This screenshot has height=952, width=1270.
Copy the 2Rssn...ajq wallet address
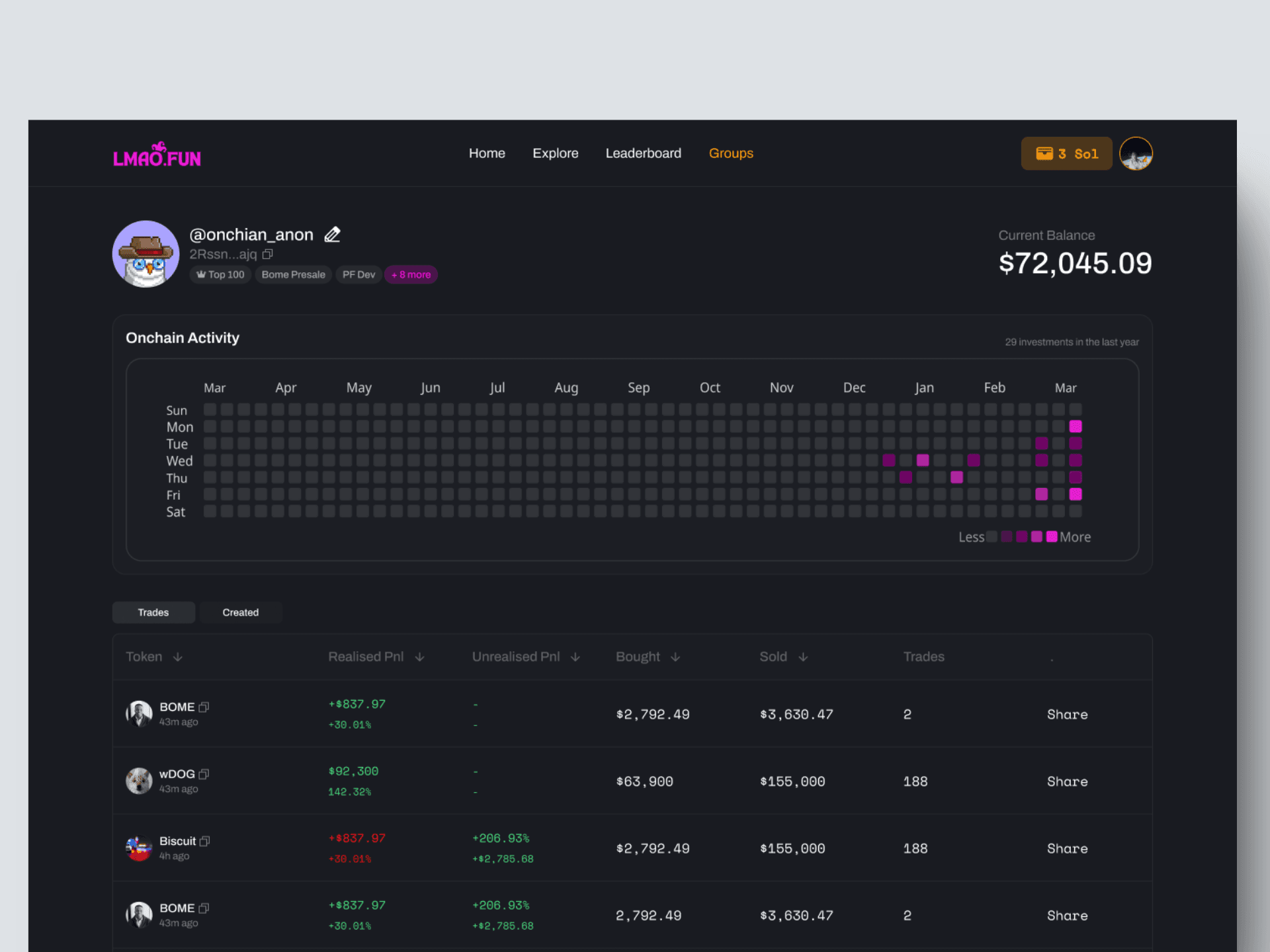268,254
